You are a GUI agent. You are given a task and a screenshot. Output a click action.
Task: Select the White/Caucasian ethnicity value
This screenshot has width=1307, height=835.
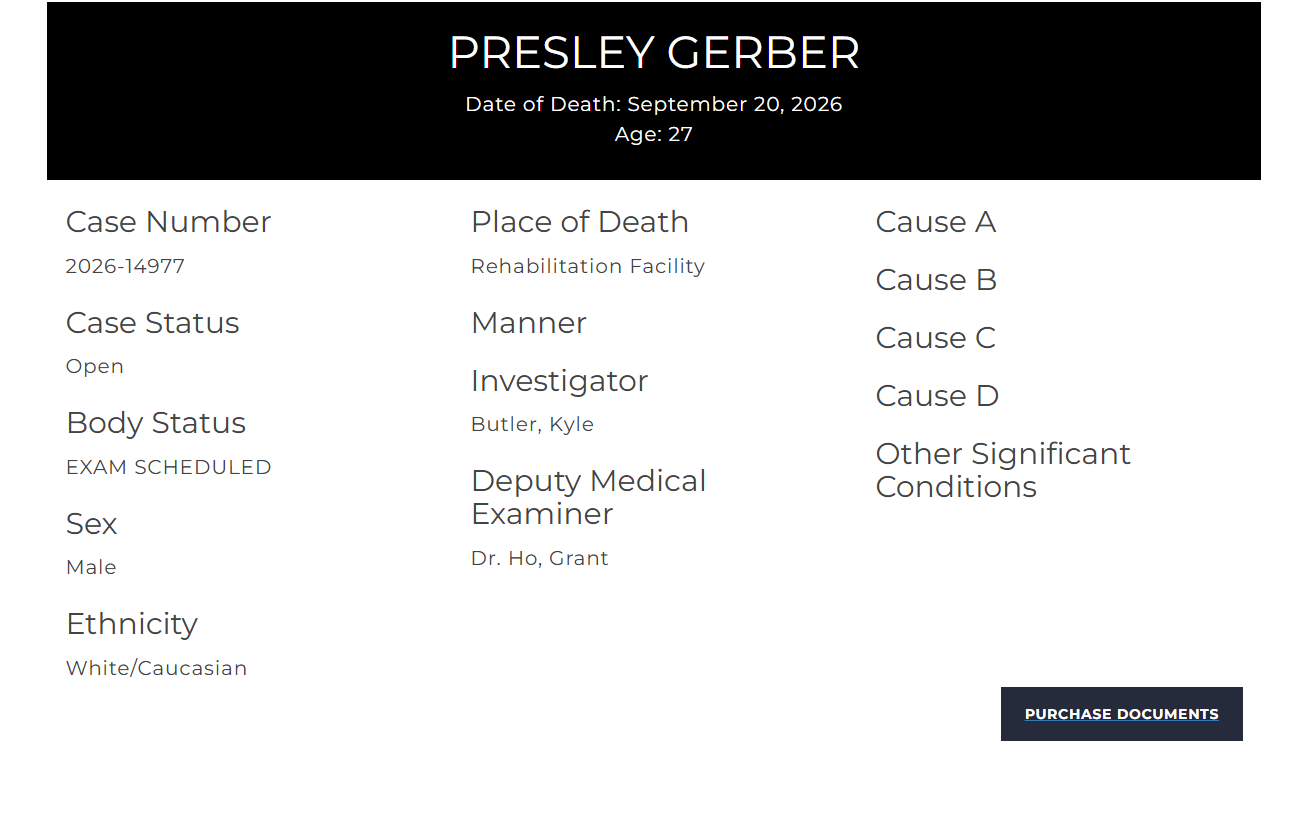click(156, 668)
